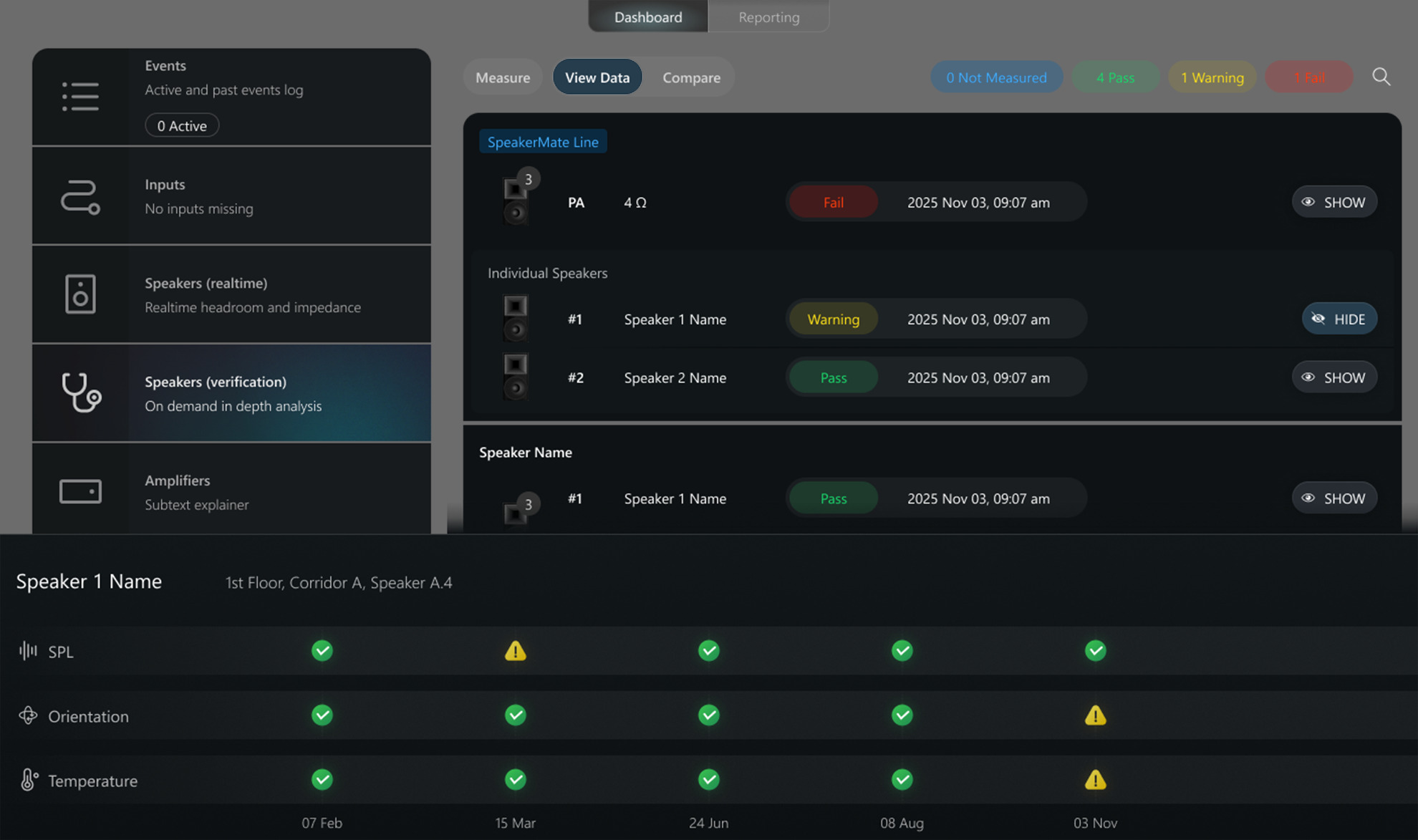Open the SpeakerMate Line selector

542,141
